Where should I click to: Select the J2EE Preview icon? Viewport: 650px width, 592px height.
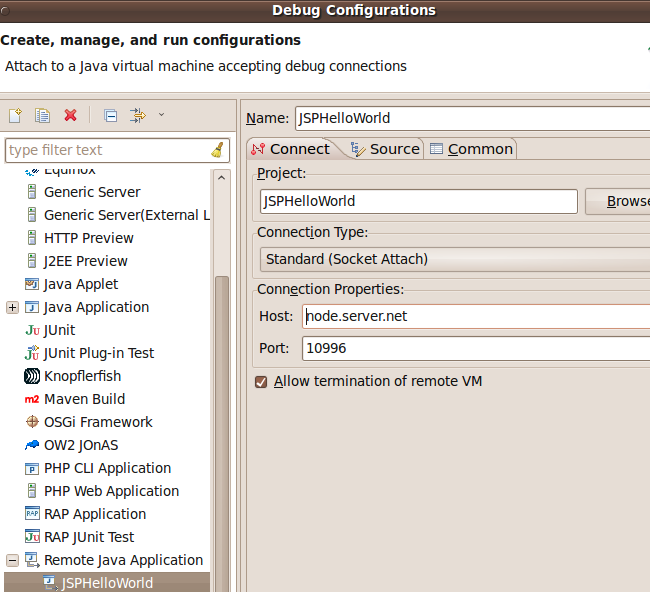coord(32,261)
